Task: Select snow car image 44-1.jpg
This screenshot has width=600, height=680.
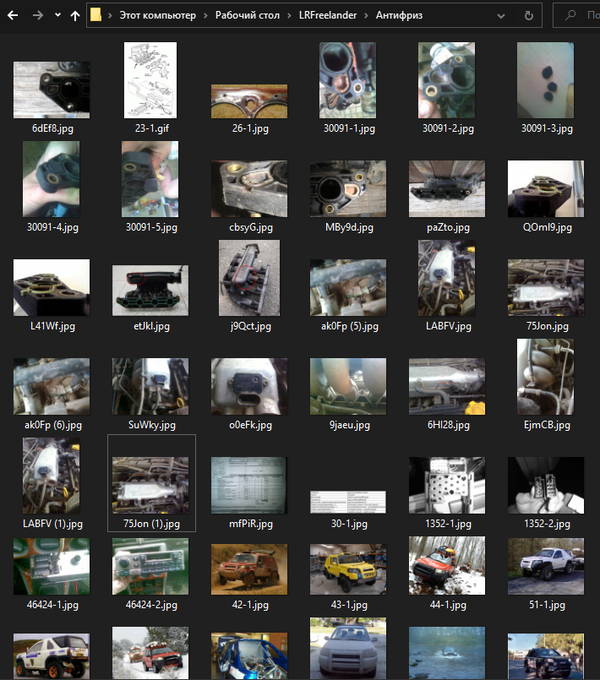Action: click(447, 566)
